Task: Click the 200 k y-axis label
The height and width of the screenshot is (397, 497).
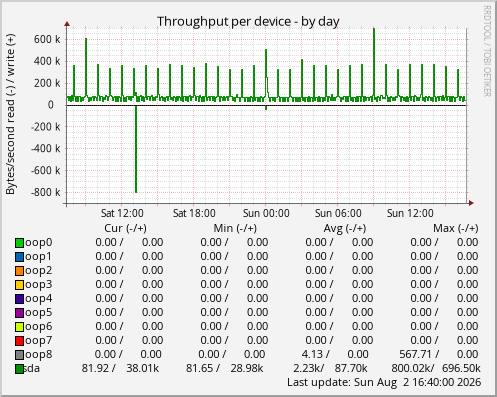Action: coord(47,83)
